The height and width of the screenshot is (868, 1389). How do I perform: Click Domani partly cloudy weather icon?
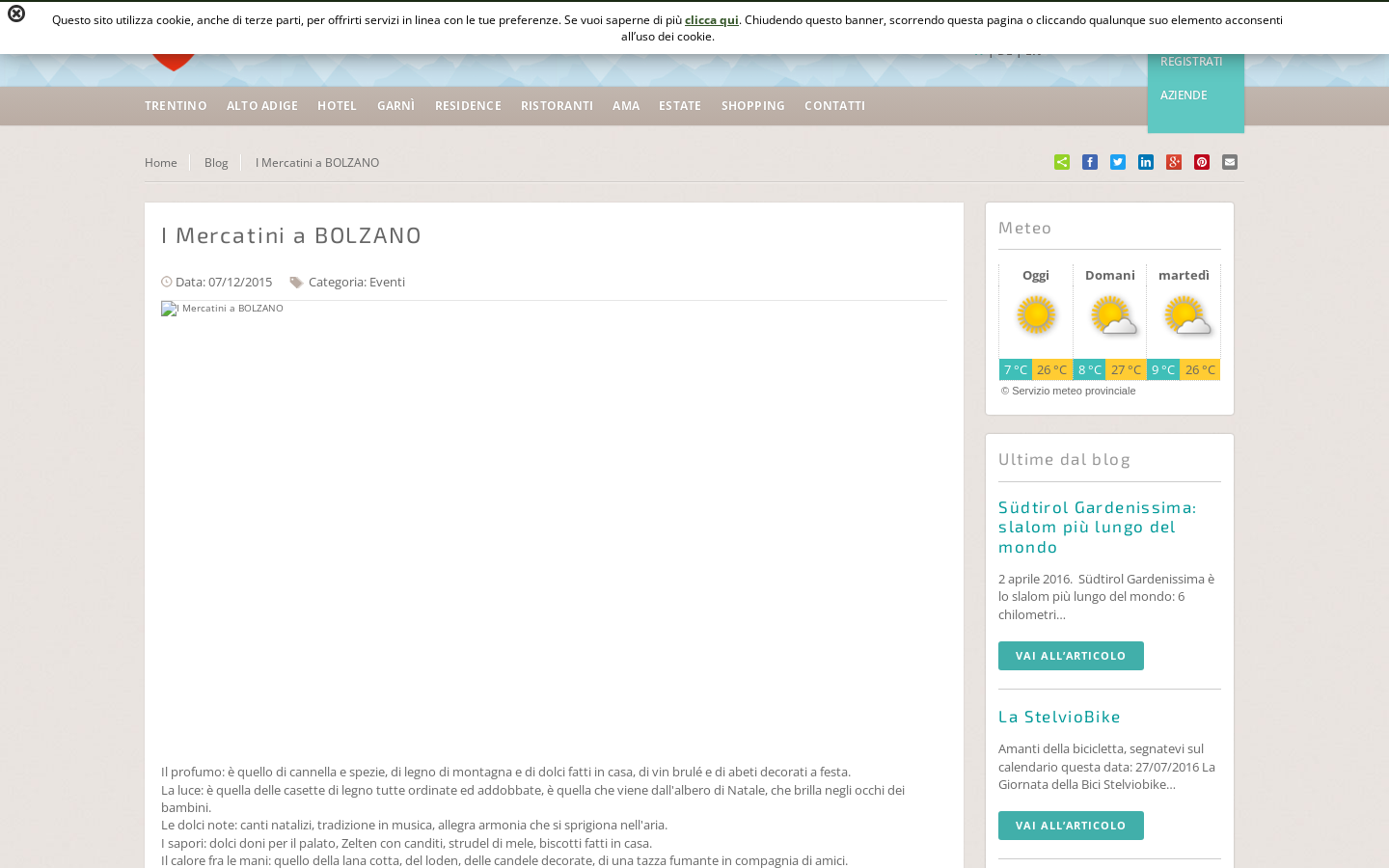click(x=1113, y=315)
